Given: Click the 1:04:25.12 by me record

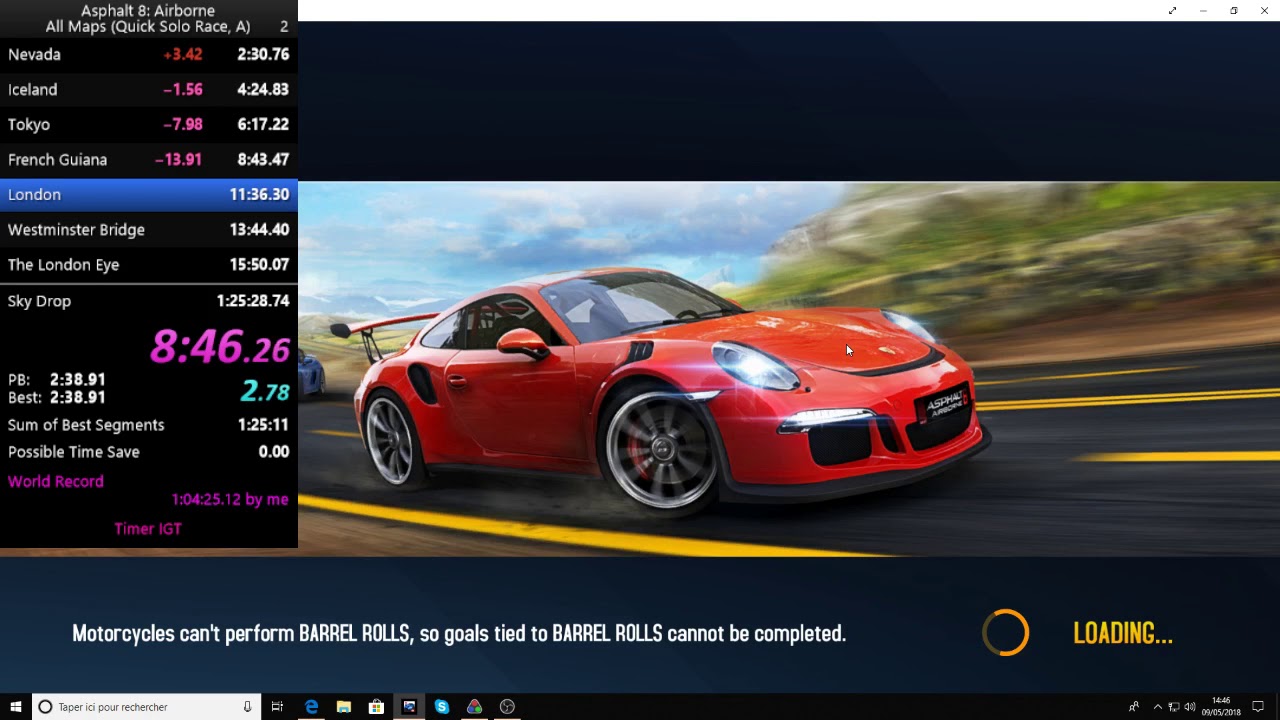Looking at the screenshot, I should [230, 499].
